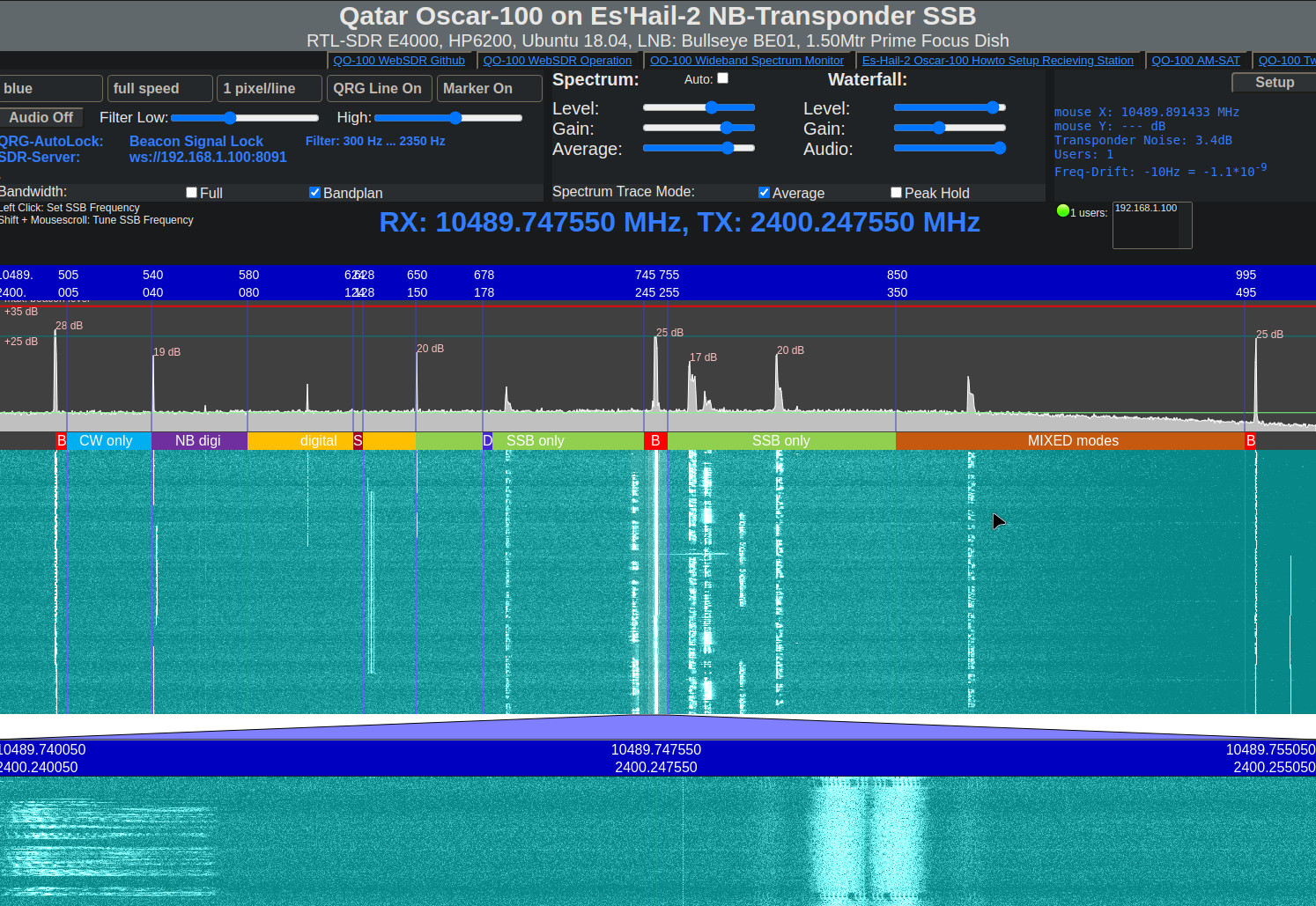
Task: Enable the Peak Hold checkbox
Action: (896, 192)
